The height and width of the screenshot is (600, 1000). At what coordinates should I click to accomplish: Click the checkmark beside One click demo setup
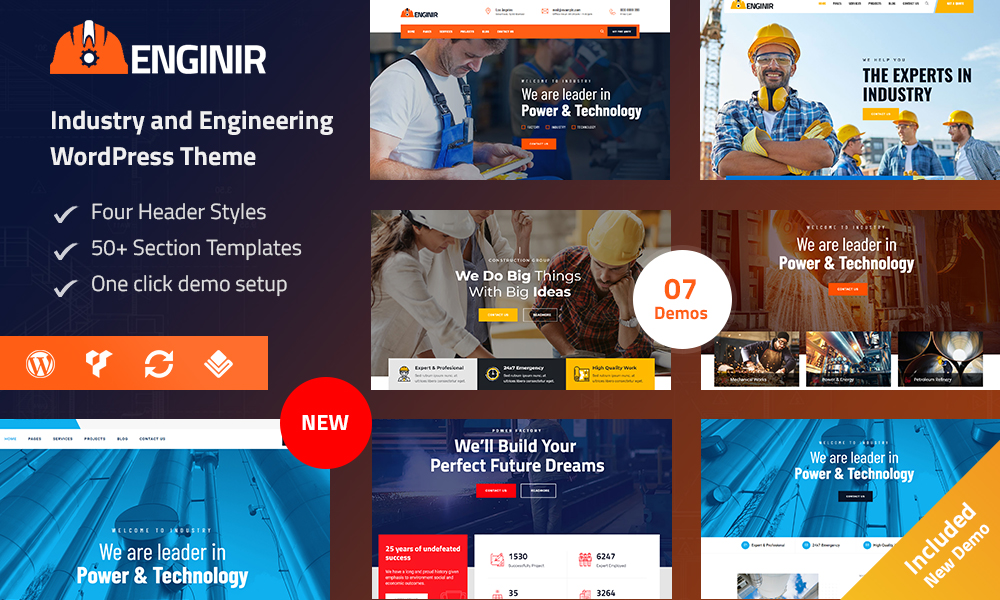(x=65, y=287)
